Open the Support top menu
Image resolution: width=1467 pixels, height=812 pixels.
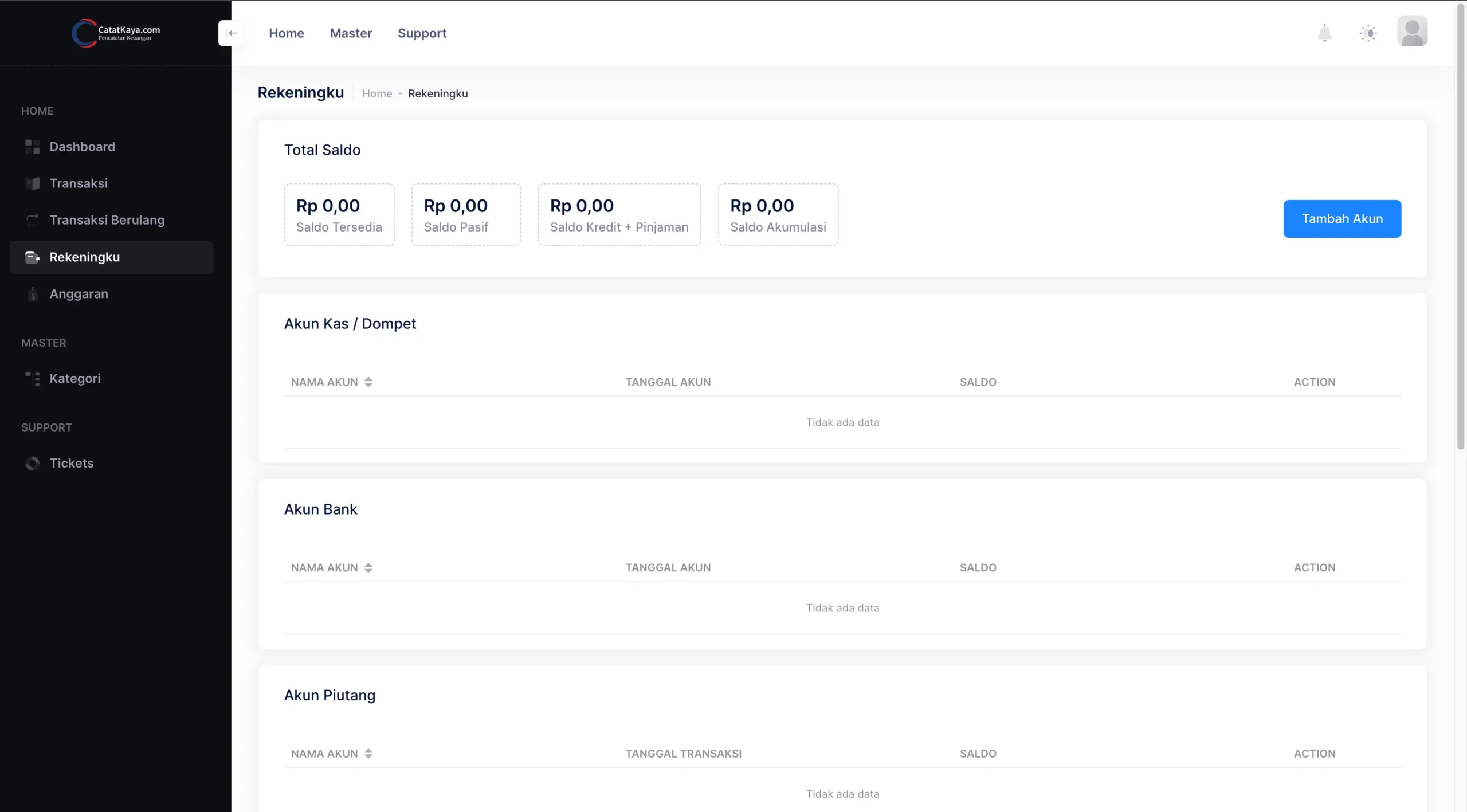point(422,33)
